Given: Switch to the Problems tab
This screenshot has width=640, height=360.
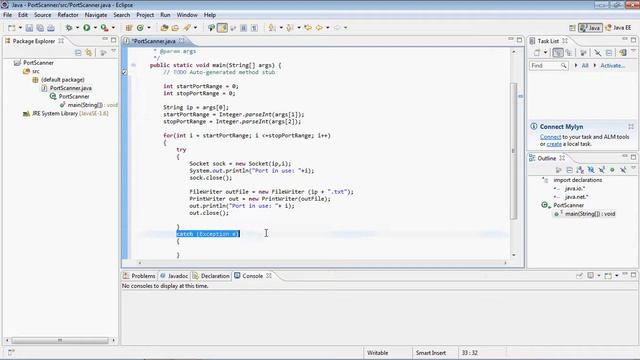Looking at the screenshot, I should (x=139, y=276).
